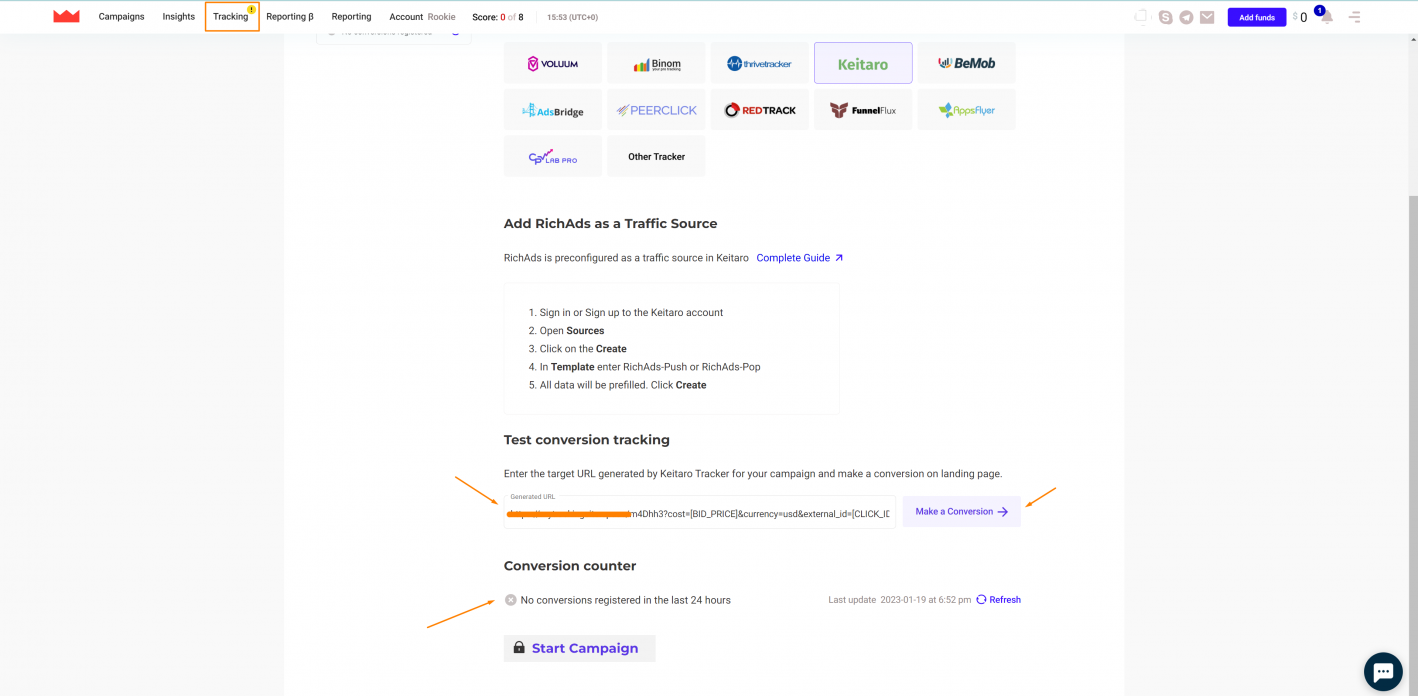Select the AppsFlyer tracker tile

(966, 110)
